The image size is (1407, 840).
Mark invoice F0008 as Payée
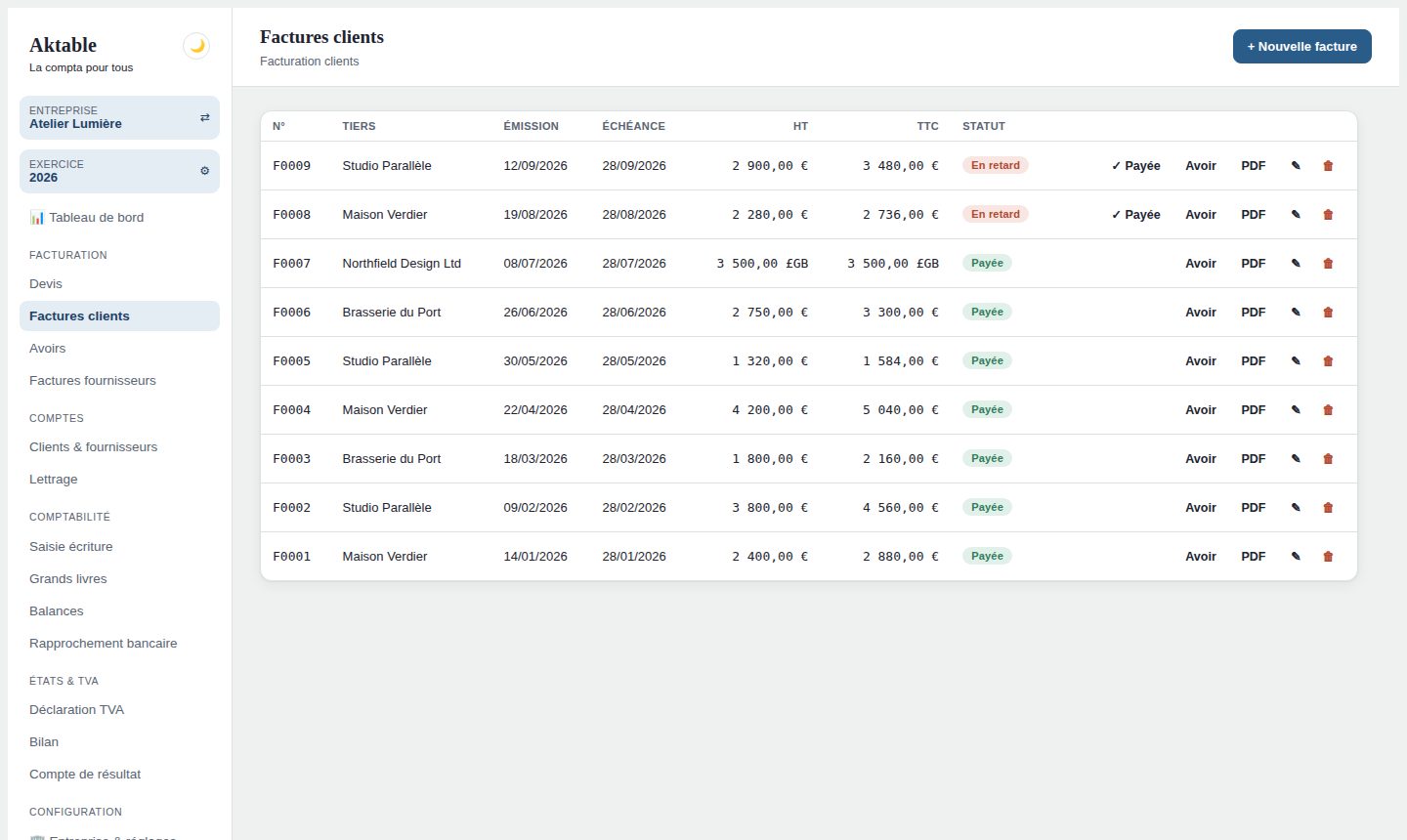(x=1135, y=215)
